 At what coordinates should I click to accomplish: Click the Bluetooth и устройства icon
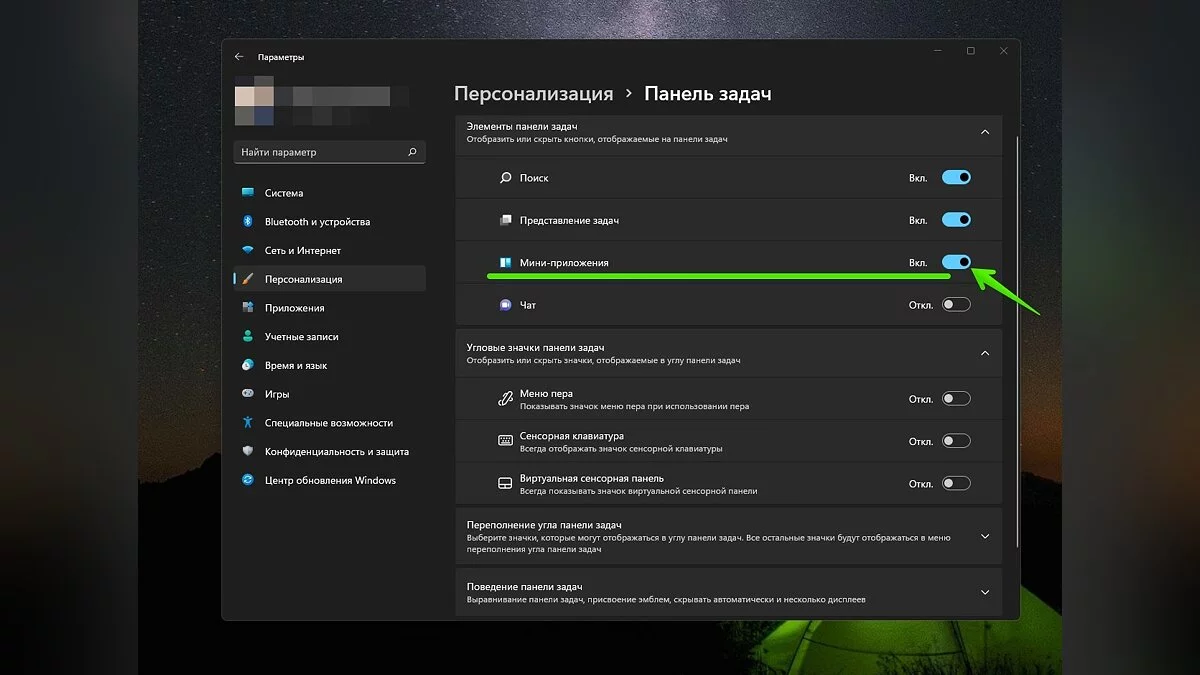247,221
